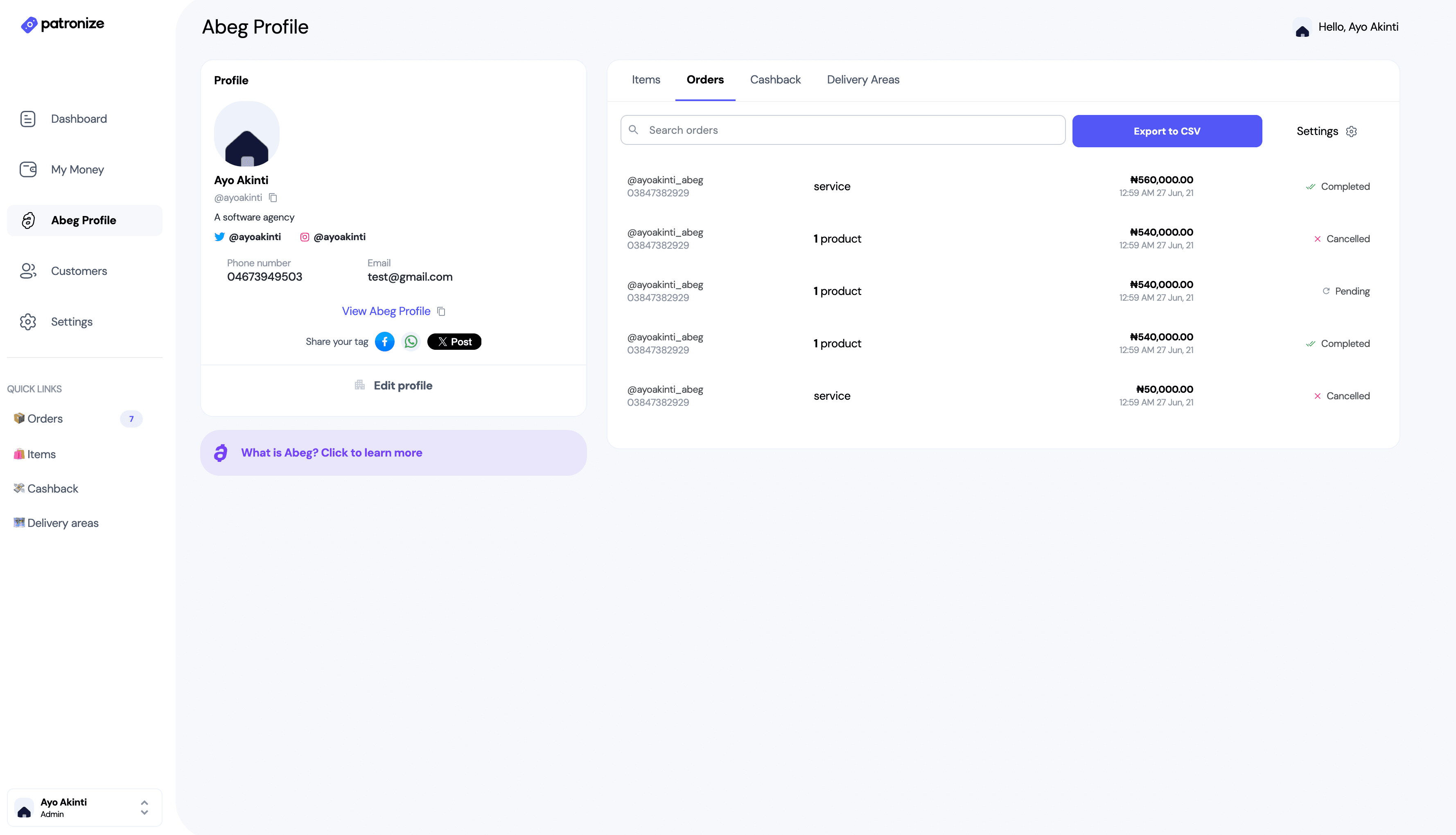The image size is (1456, 835).
Task: Click Edit profile button
Action: pyautogui.click(x=393, y=385)
